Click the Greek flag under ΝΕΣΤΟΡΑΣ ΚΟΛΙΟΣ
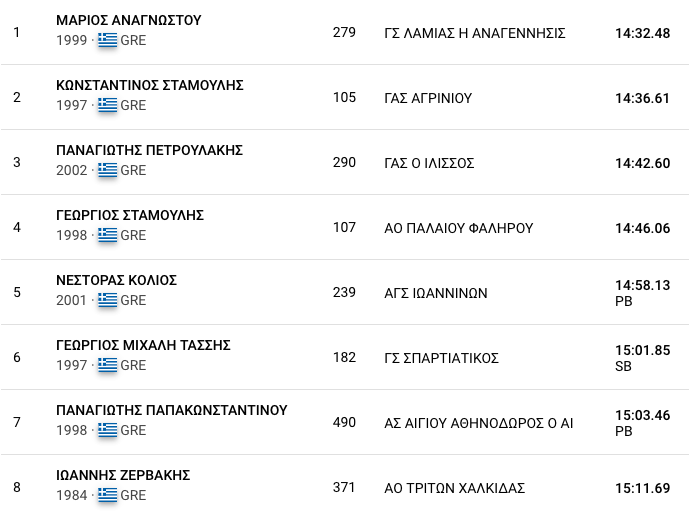This screenshot has width=695, height=518. (x=107, y=300)
